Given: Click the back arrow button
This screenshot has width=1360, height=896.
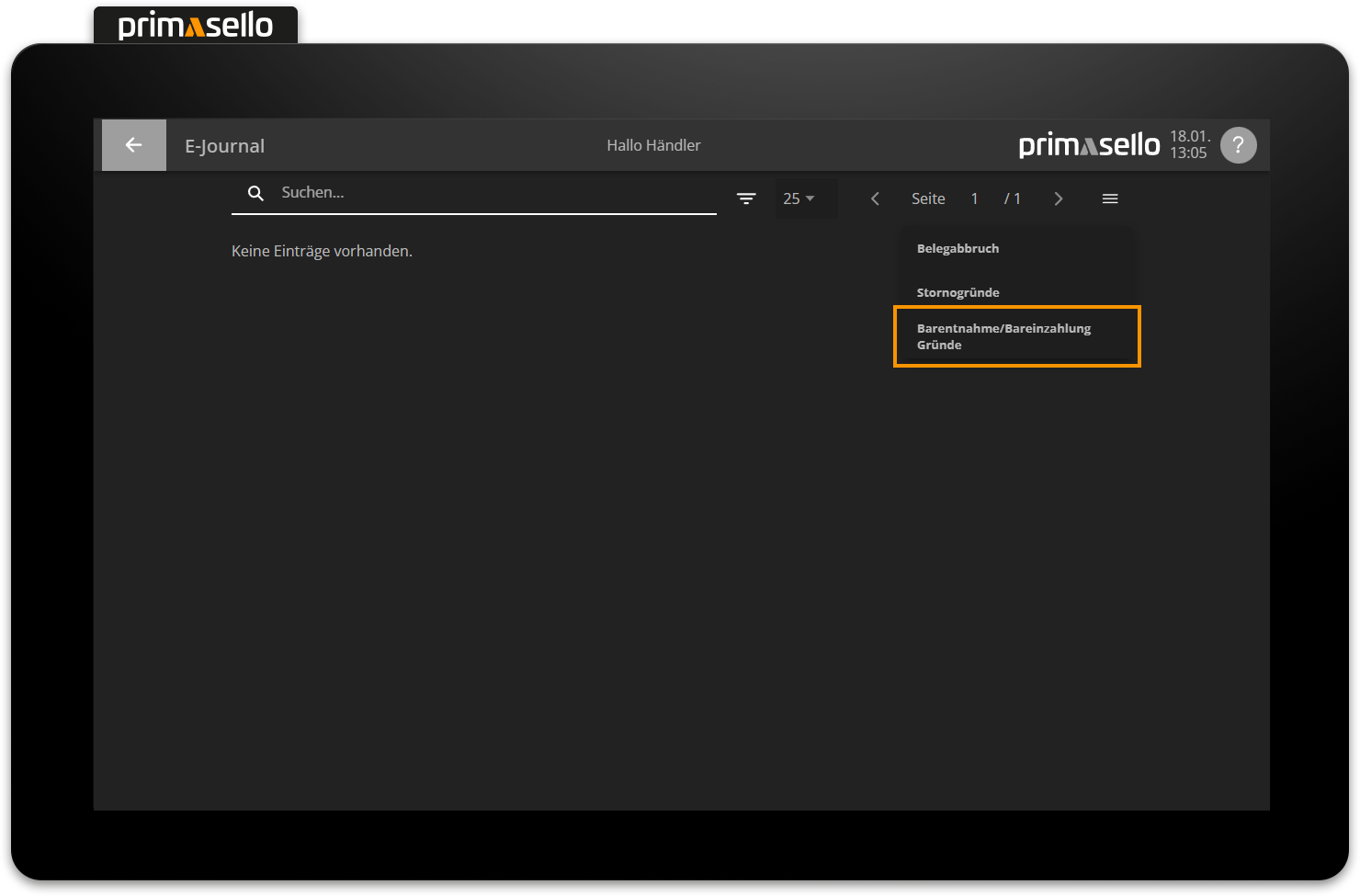Looking at the screenshot, I should 134,145.
